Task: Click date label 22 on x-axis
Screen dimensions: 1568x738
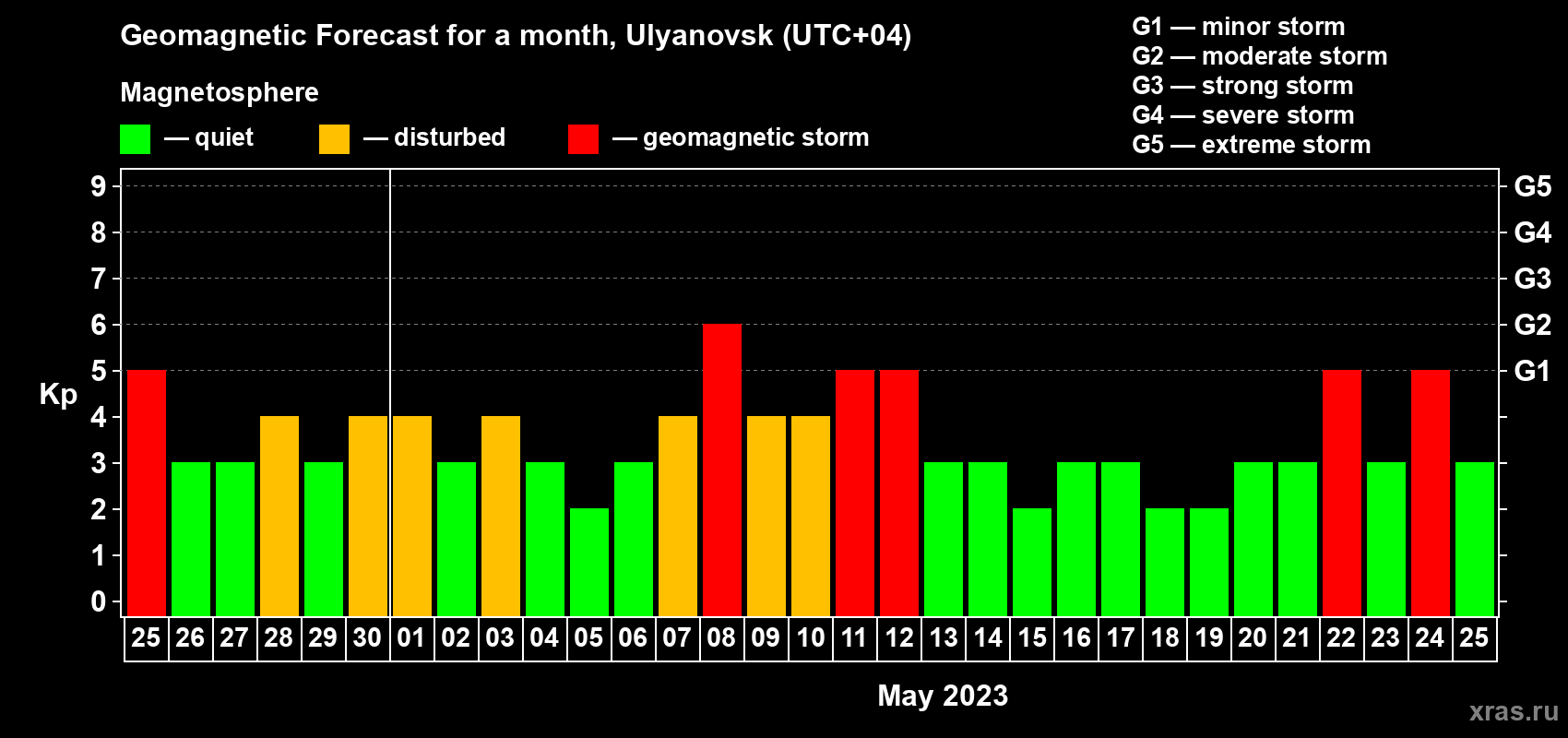Action: pos(1341,637)
